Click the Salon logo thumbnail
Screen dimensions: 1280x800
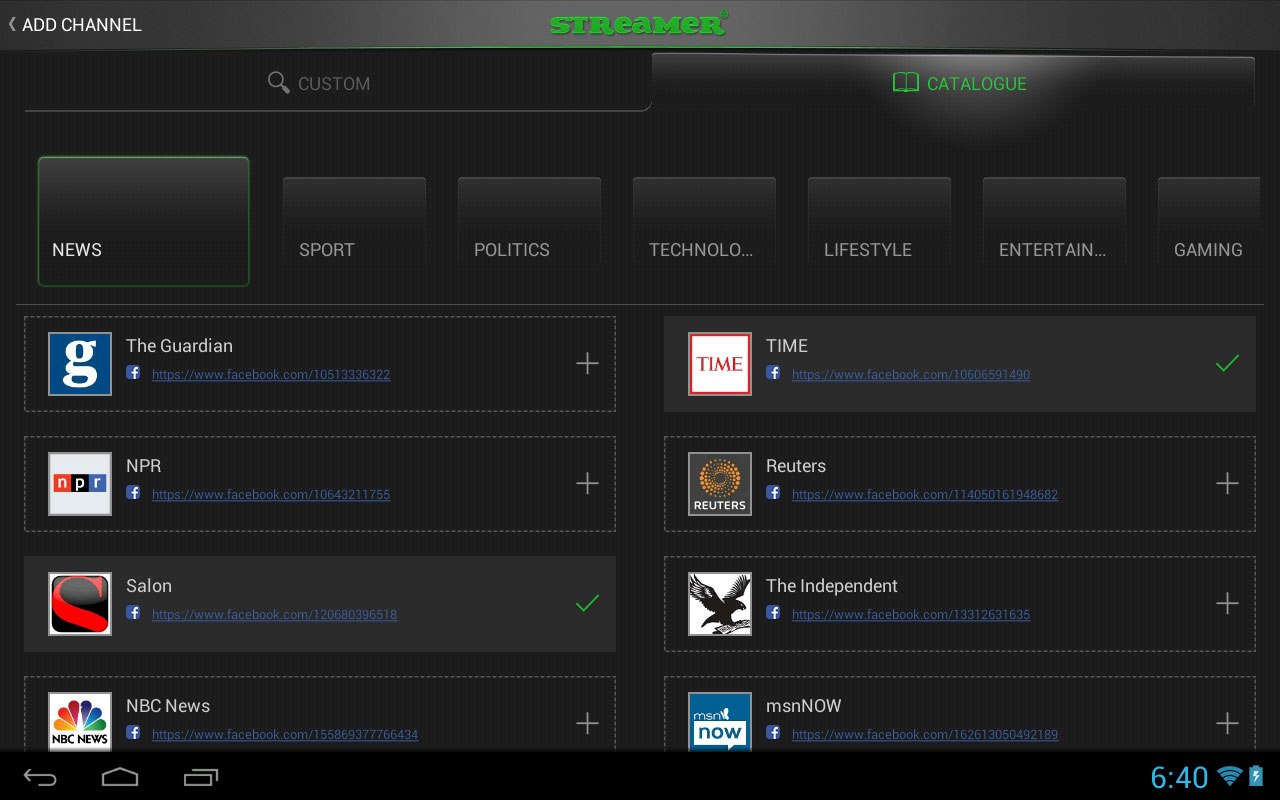click(x=80, y=604)
